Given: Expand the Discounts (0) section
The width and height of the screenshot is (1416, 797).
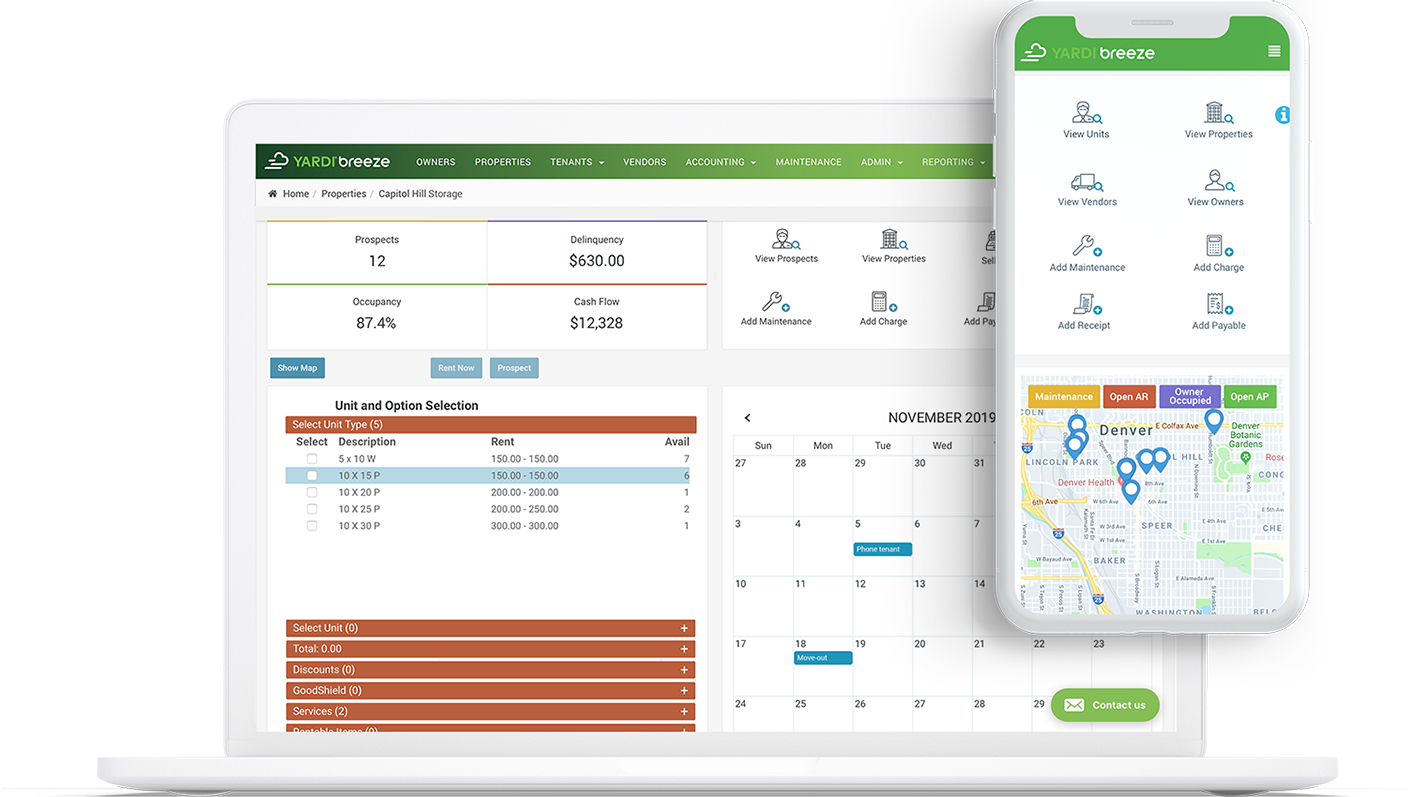Looking at the screenshot, I should (x=490, y=670).
